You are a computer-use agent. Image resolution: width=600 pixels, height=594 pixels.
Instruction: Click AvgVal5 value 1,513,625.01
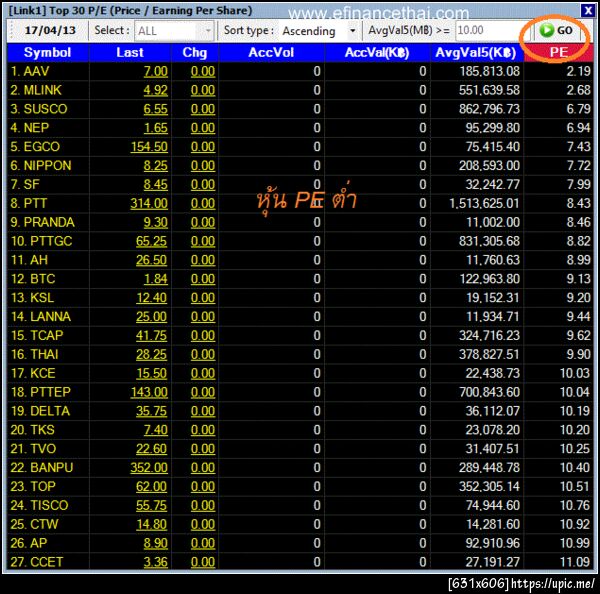click(484, 204)
